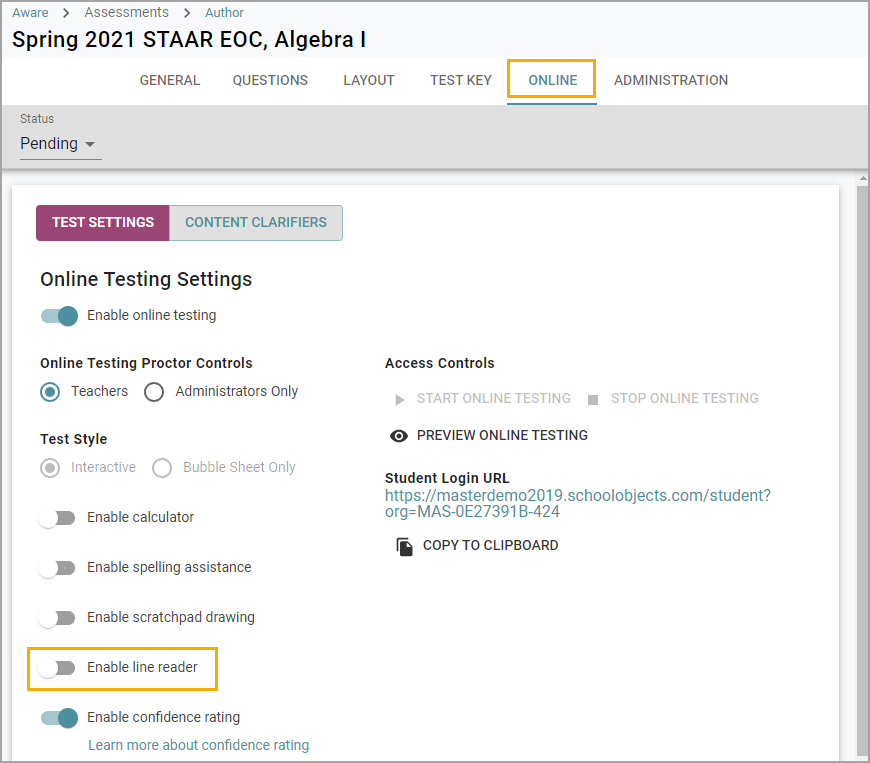The width and height of the screenshot is (870, 763).
Task: Switch to Content Clarifiers section
Action: tap(256, 223)
